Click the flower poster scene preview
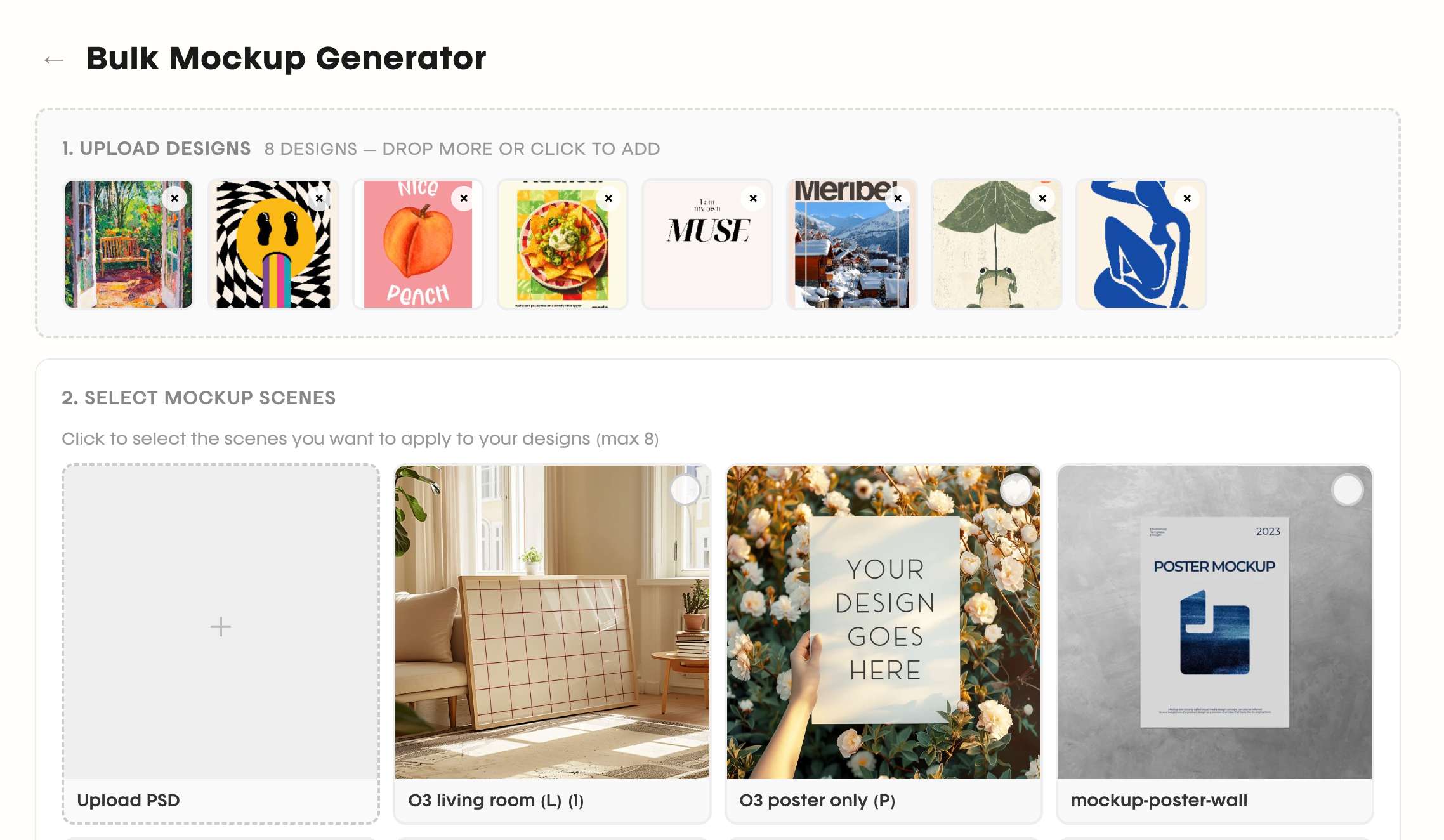Viewport: 1444px width, 840px height. tap(884, 622)
